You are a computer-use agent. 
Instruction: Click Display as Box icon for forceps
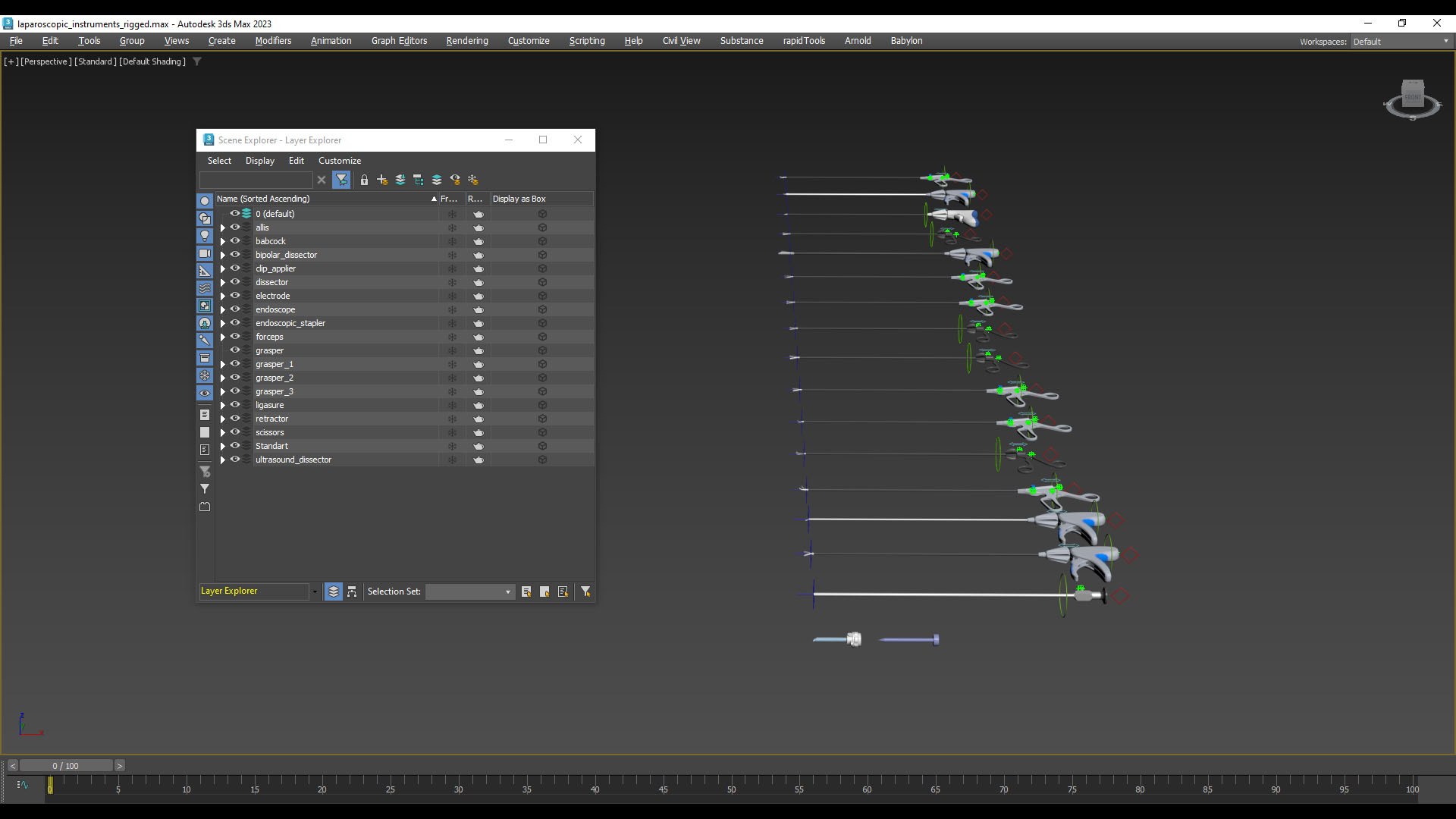(542, 337)
